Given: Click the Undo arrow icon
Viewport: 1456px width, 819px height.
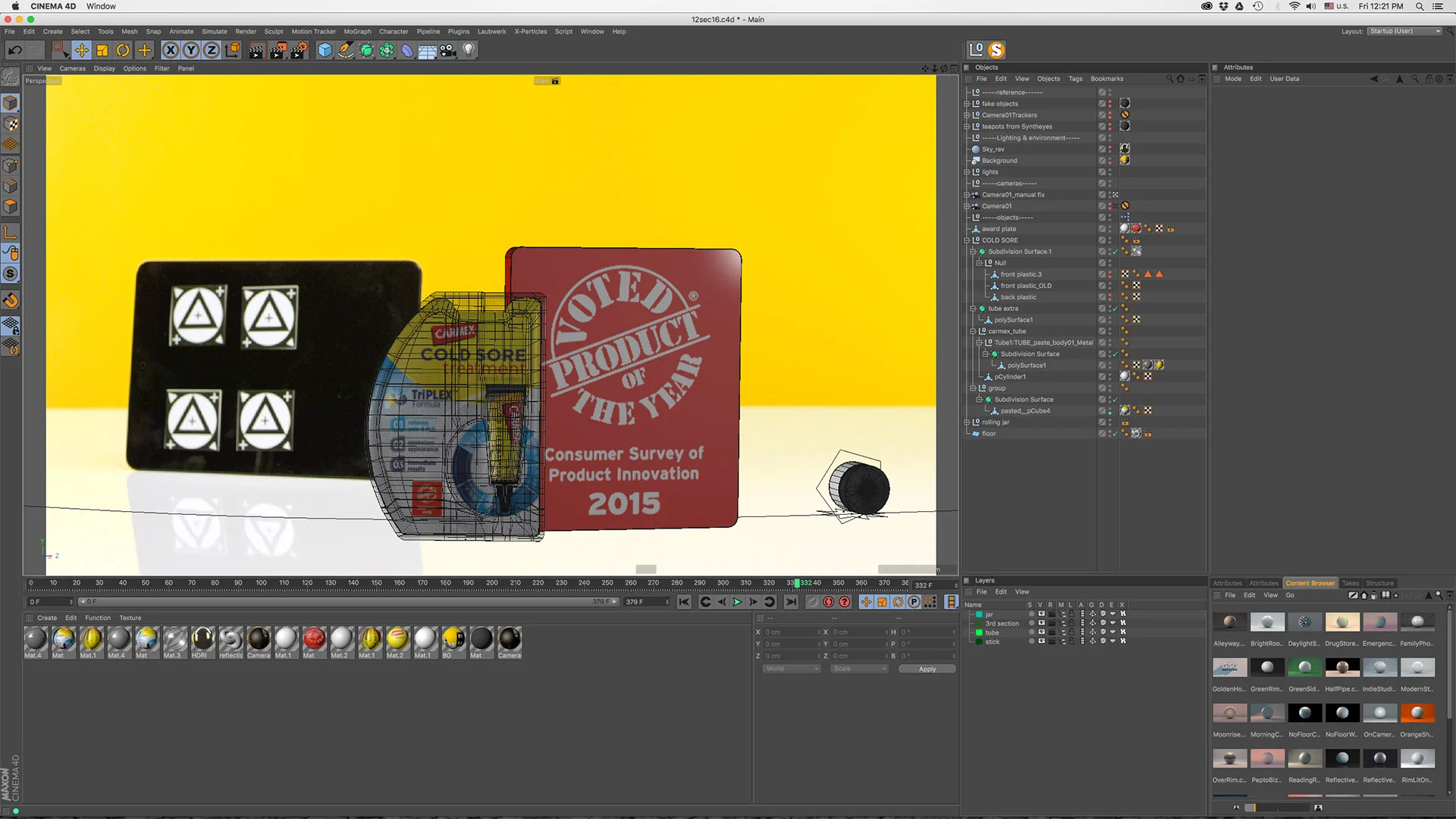Looking at the screenshot, I should tap(14, 50).
